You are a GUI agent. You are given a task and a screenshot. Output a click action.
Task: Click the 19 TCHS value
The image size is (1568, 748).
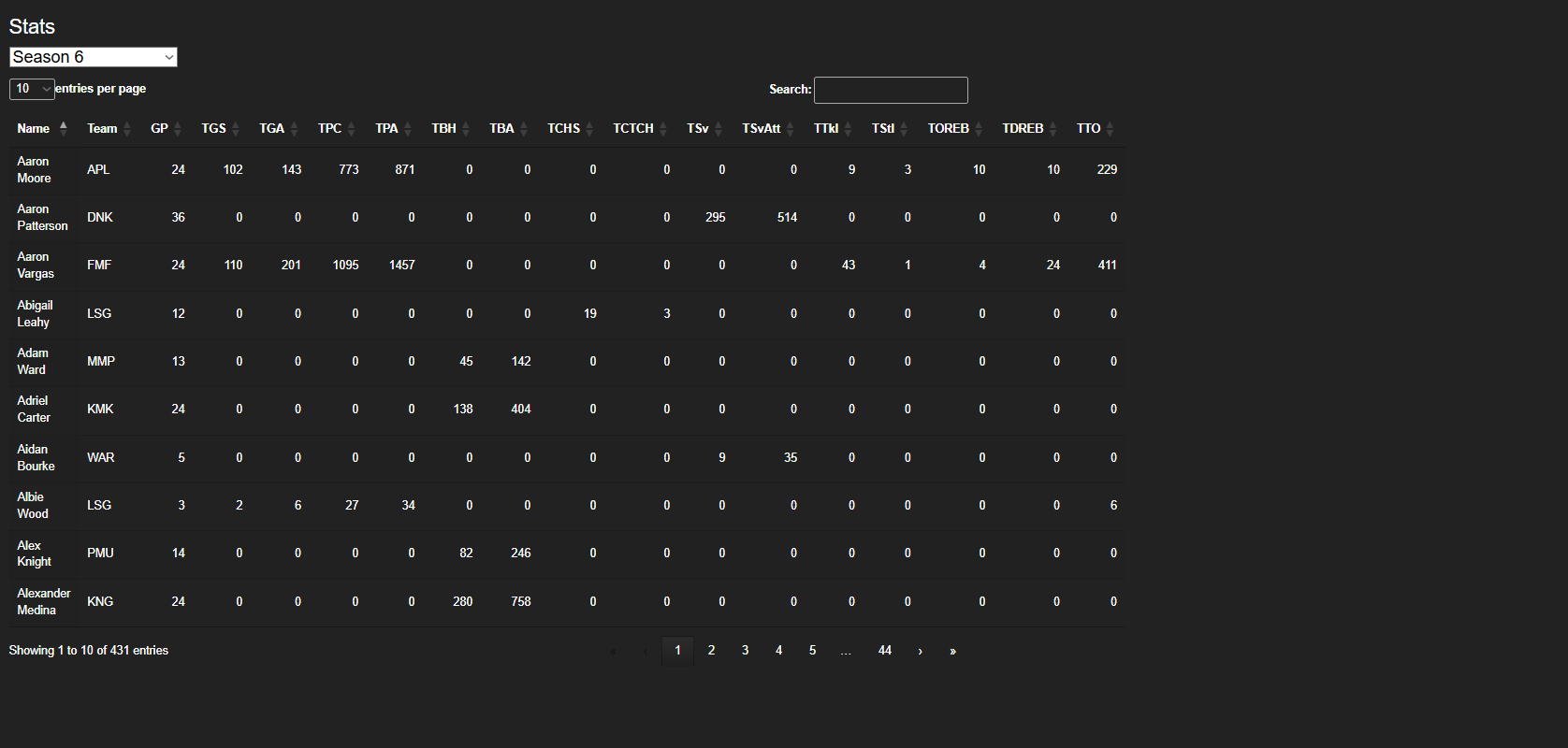coord(590,313)
